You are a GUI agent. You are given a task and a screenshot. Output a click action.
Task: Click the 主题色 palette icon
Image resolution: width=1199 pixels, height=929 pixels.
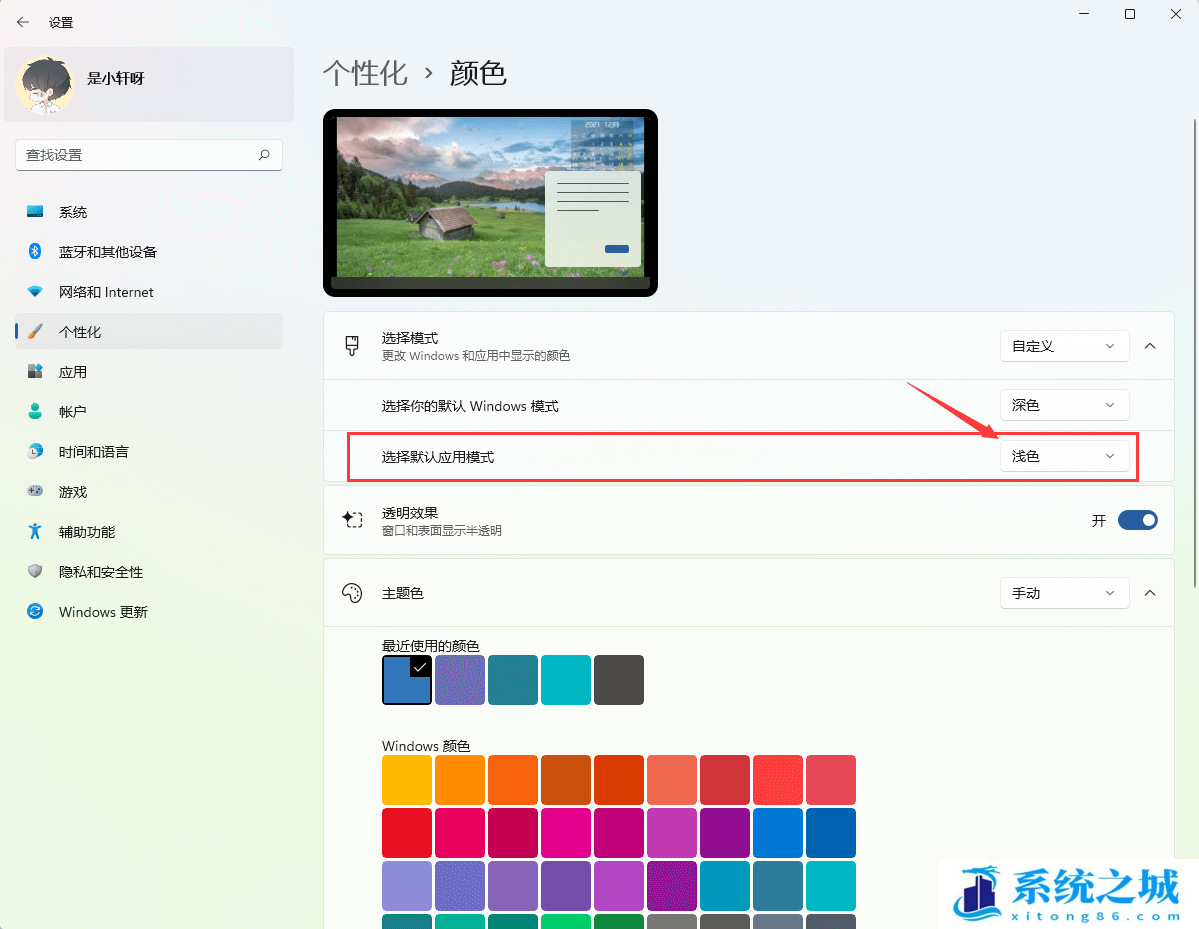pos(352,593)
